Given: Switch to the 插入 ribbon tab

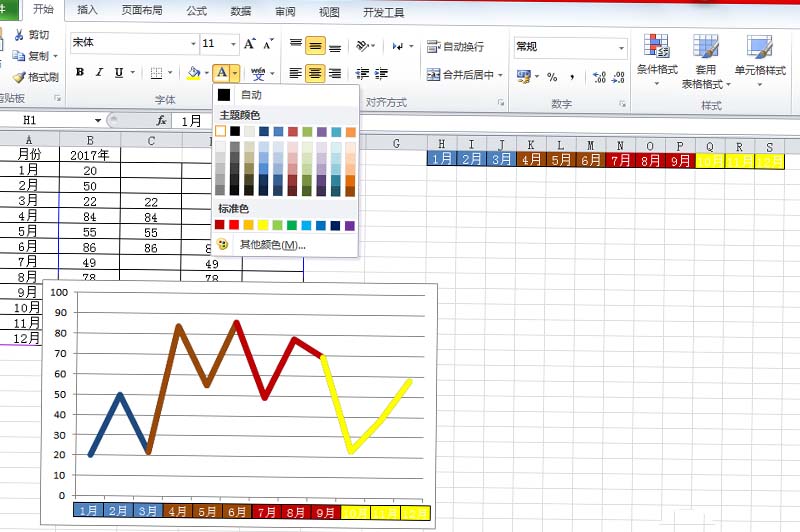Looking at the screenshot, I should click(87, 12).
